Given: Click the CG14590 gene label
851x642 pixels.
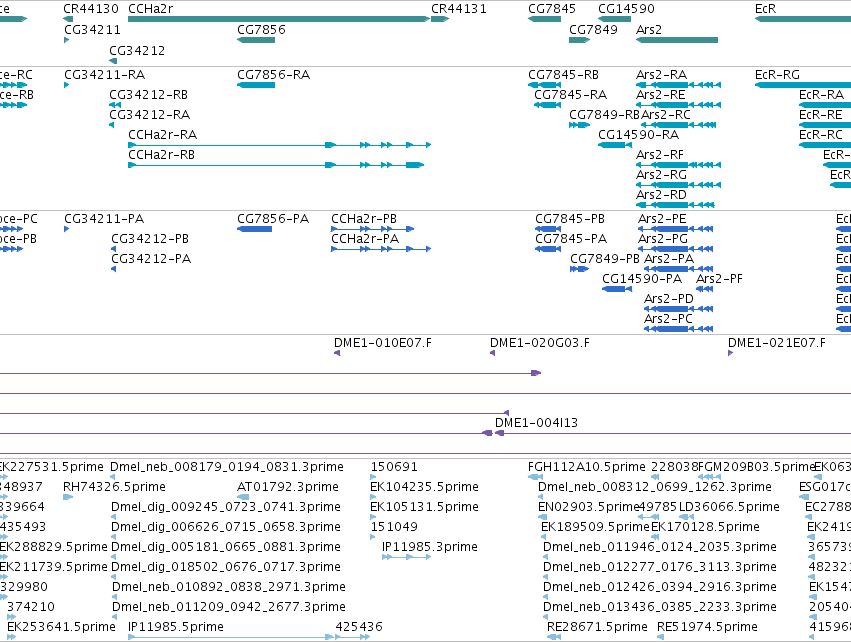Looking at the screenshot, I should pos(626,9).
